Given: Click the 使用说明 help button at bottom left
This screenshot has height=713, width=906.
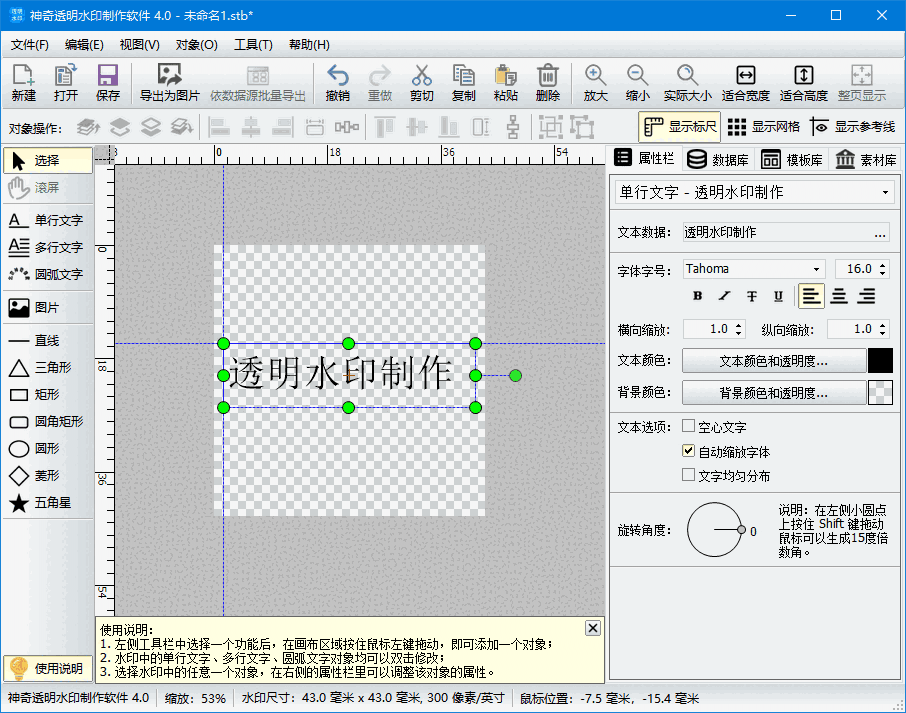Looking at the screenshot, I should click(x=46, y=668).
